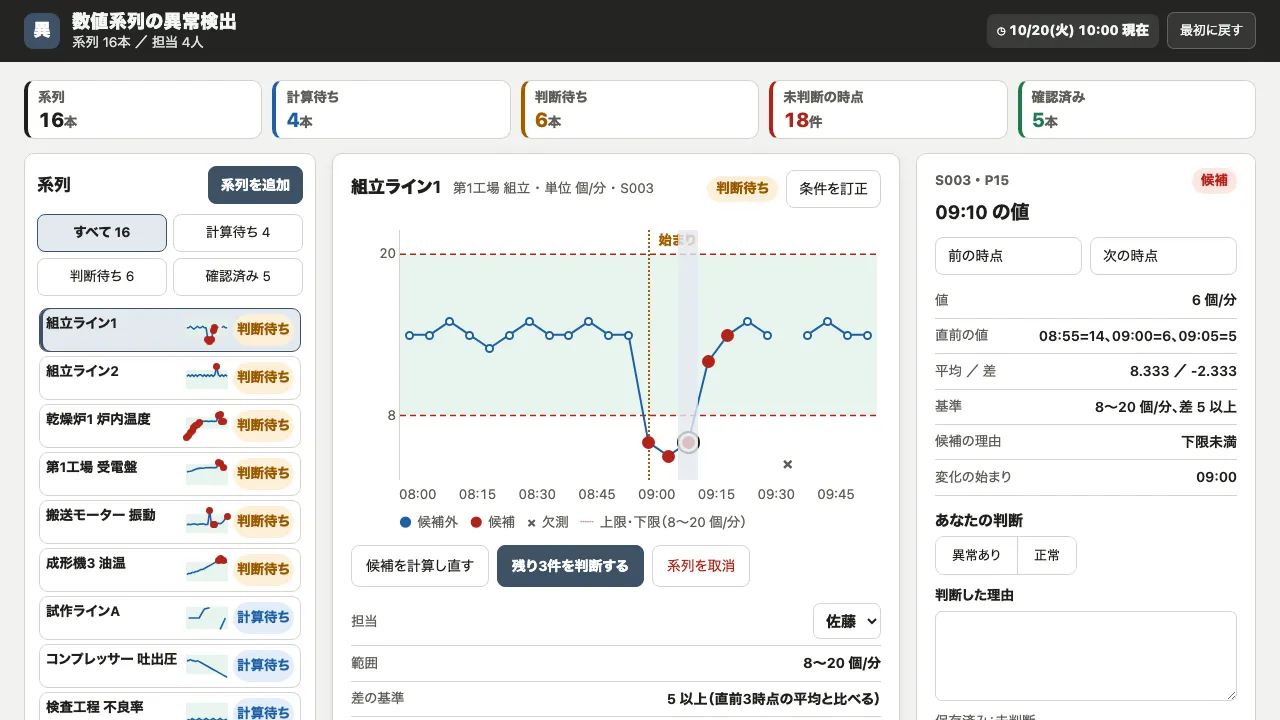This screenshot has width=1280, height=720.
Task: Select 試作ラインA series row
Action: click(x=170, y=617)
